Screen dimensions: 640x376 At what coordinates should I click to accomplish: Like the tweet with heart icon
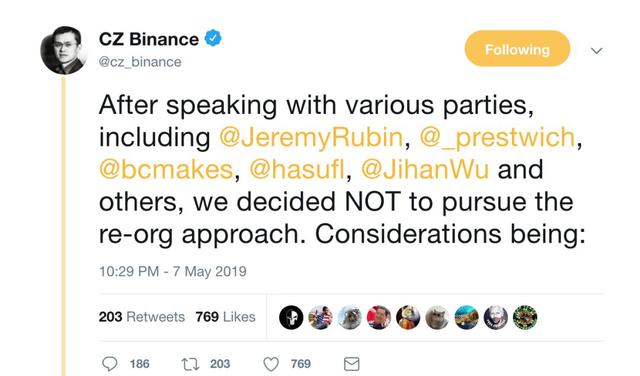point(271,364)
